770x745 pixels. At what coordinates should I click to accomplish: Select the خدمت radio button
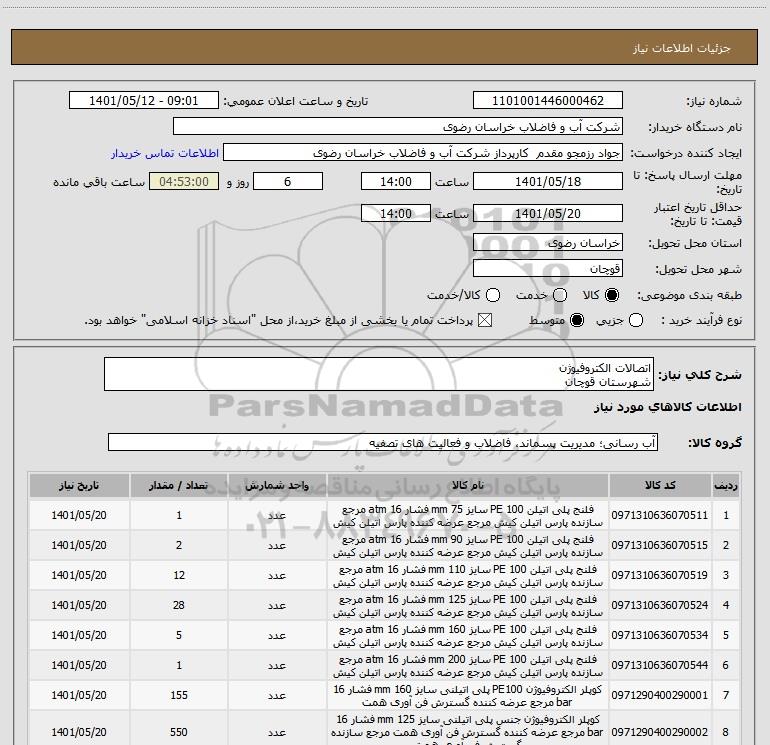click(x=560, y=296)
